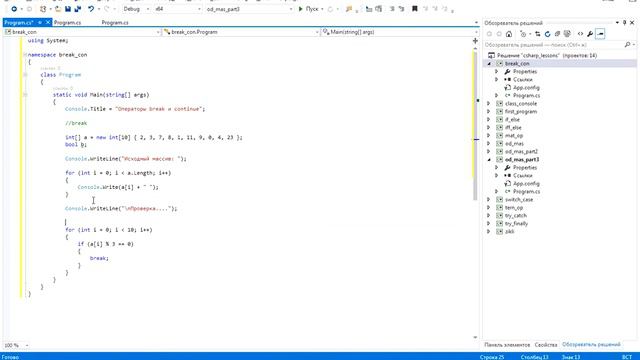640x360 pixels.
Task: Switch to Обозреватель решений bottom tab
Action: click(591, 345)
